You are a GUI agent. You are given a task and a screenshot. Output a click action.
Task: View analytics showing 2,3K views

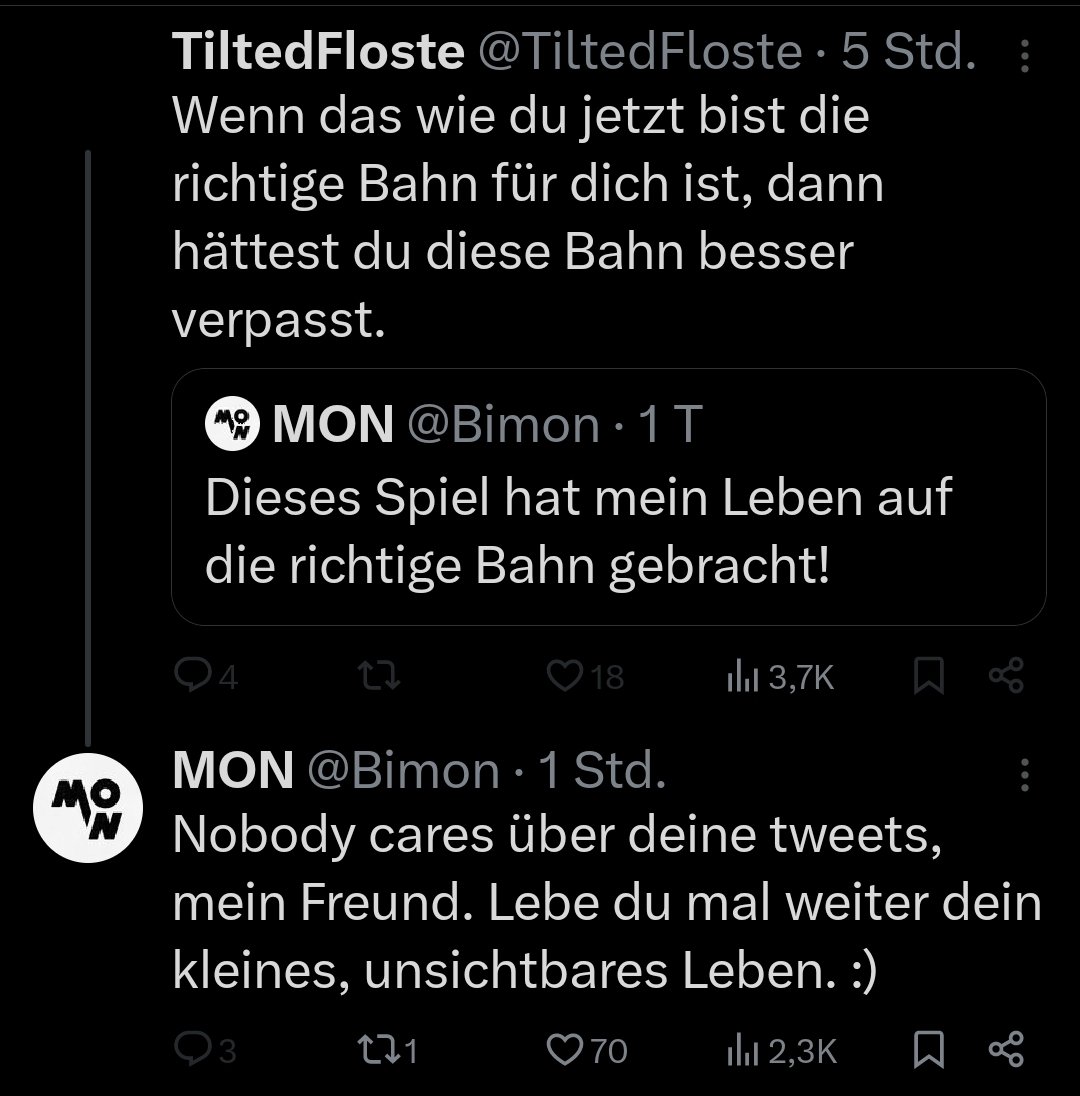point(782,1051)
